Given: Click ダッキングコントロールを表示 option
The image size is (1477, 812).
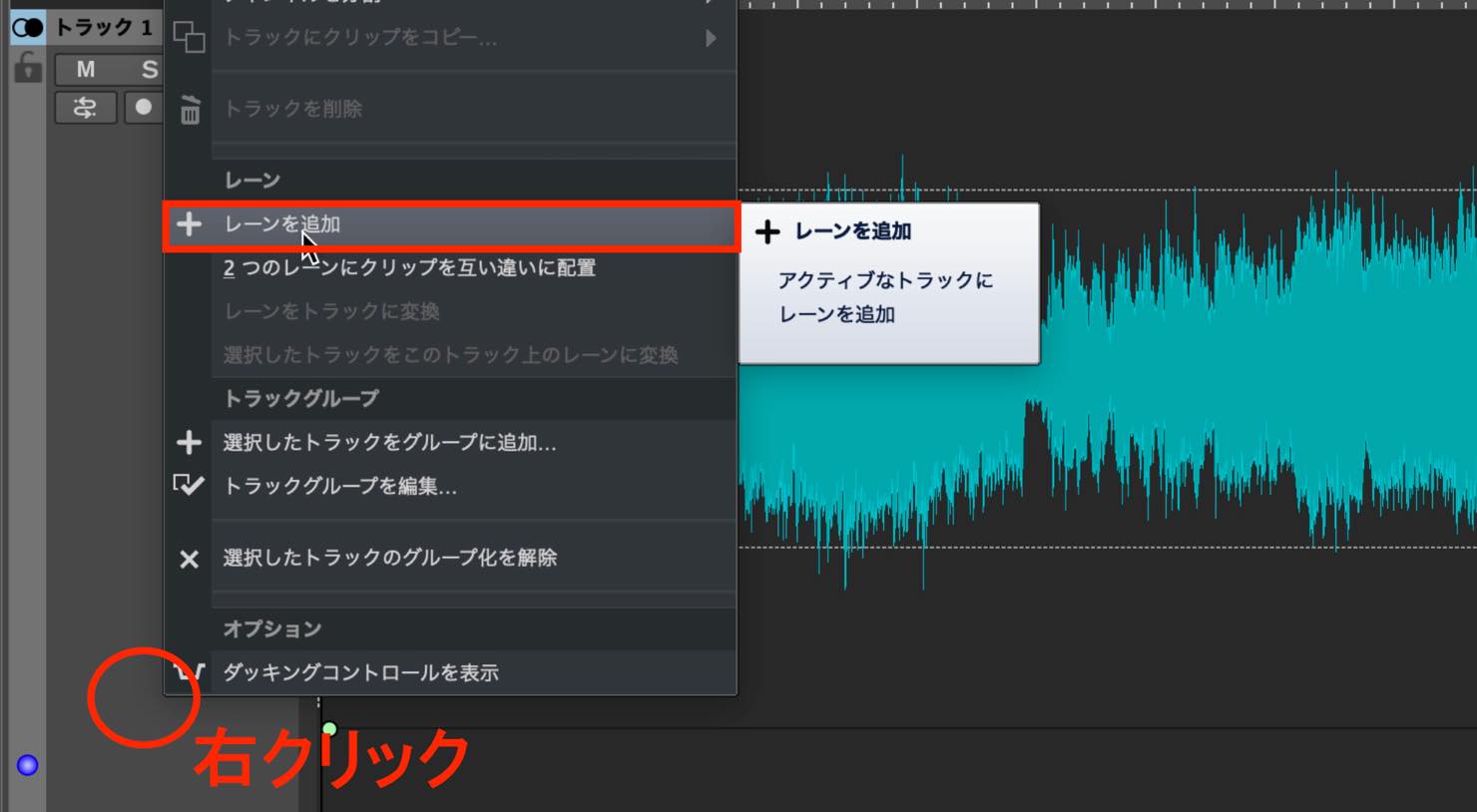Looking at the screenshot, I should [x=451, y=673].
